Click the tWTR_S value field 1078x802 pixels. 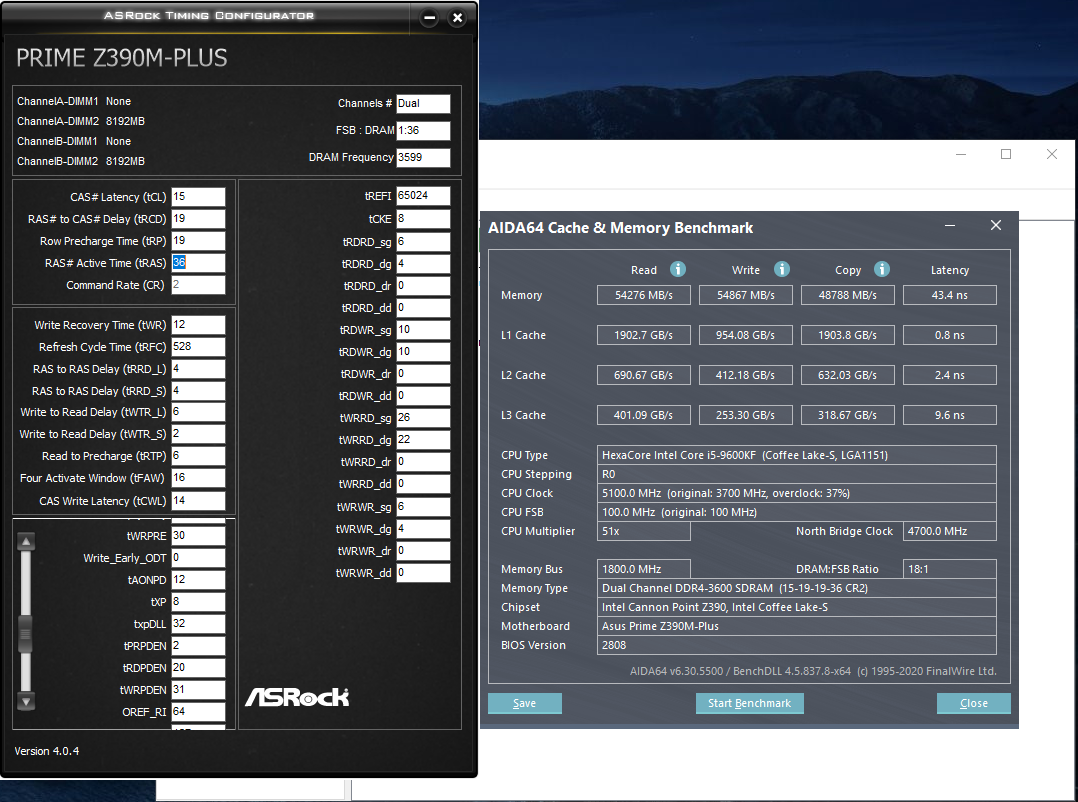coord(198,434)
